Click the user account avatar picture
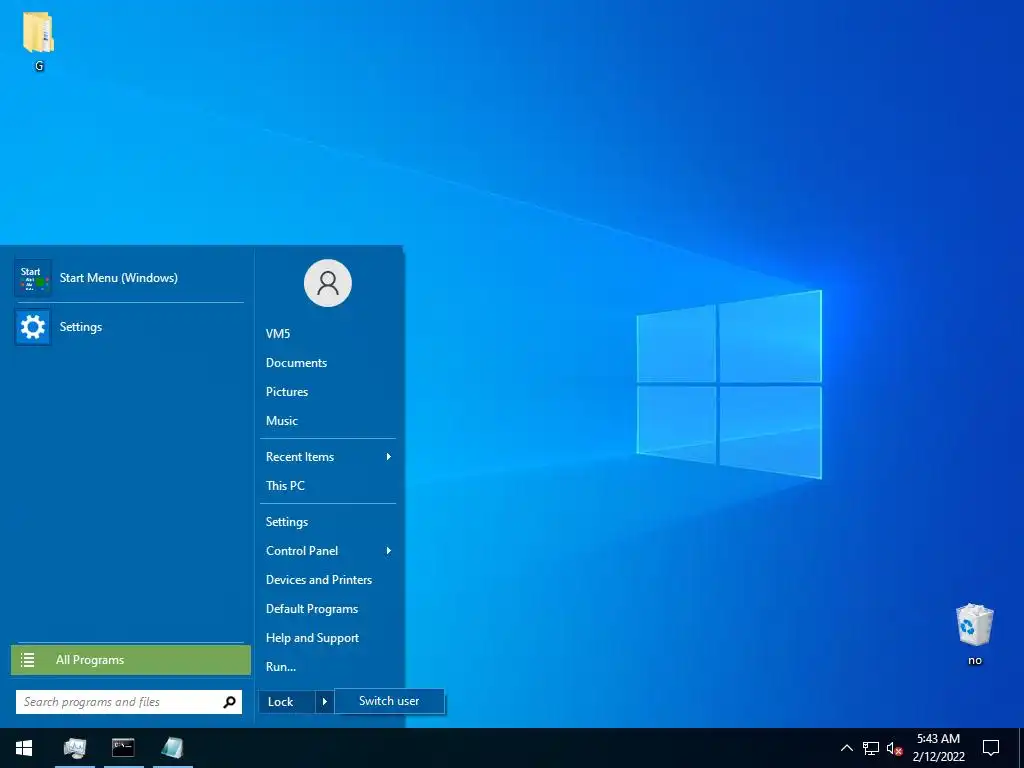The image size is (1024, 768). click(328, 283)
